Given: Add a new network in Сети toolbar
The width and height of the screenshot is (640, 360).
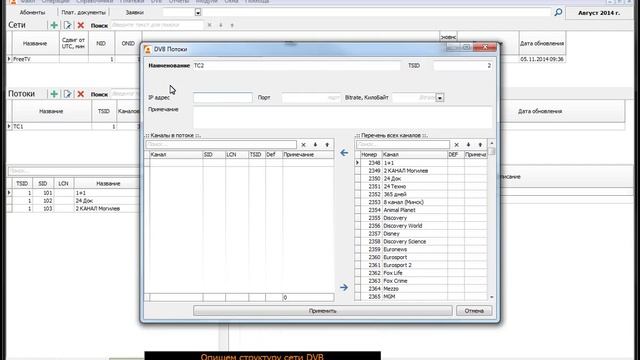Looking at the screenshot, I should click(x=54, y=25).
